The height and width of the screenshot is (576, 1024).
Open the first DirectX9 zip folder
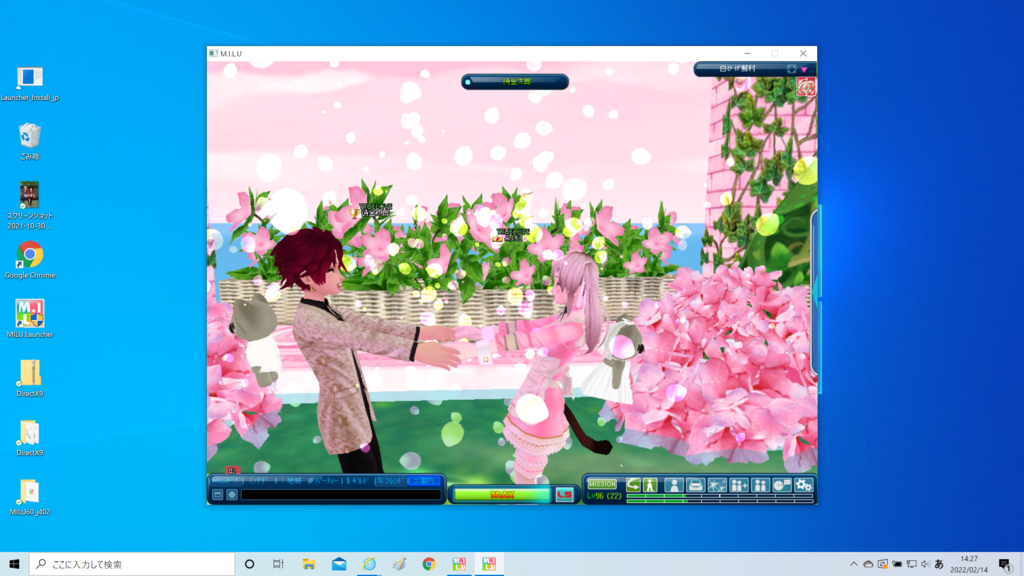click(x=29, y=378)
